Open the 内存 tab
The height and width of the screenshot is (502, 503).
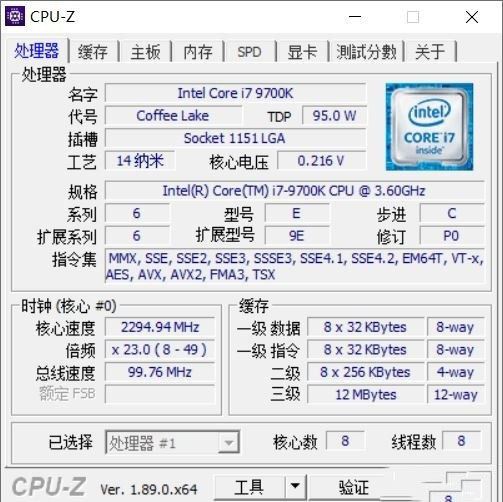198,52
